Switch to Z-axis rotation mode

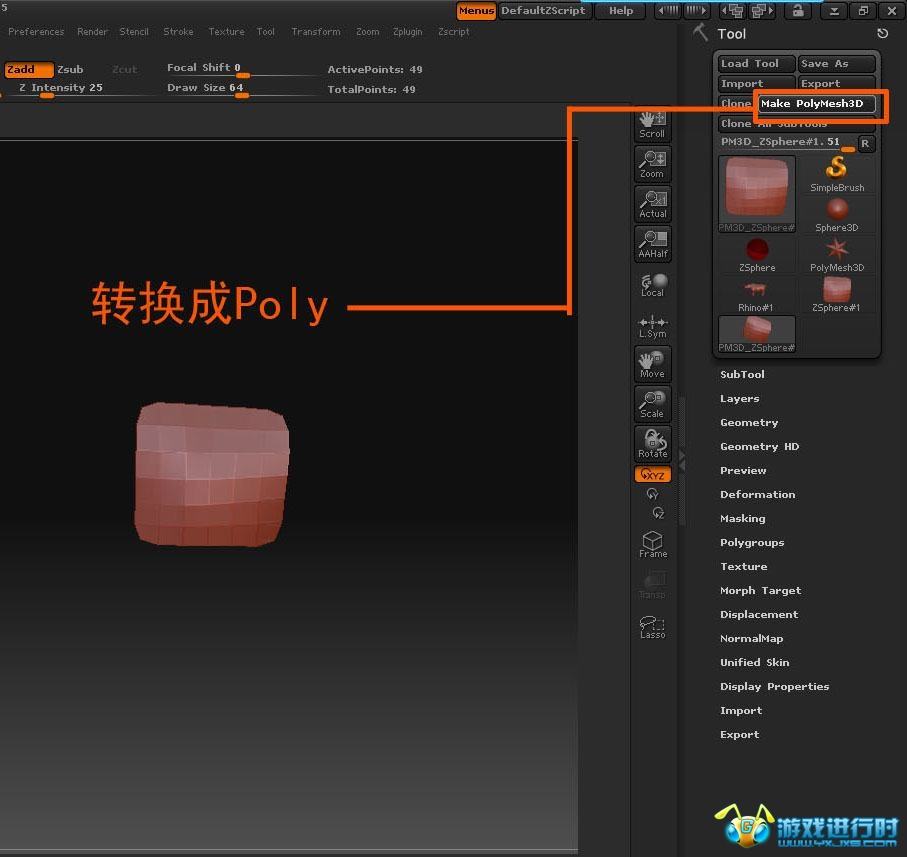coord(658,513)
